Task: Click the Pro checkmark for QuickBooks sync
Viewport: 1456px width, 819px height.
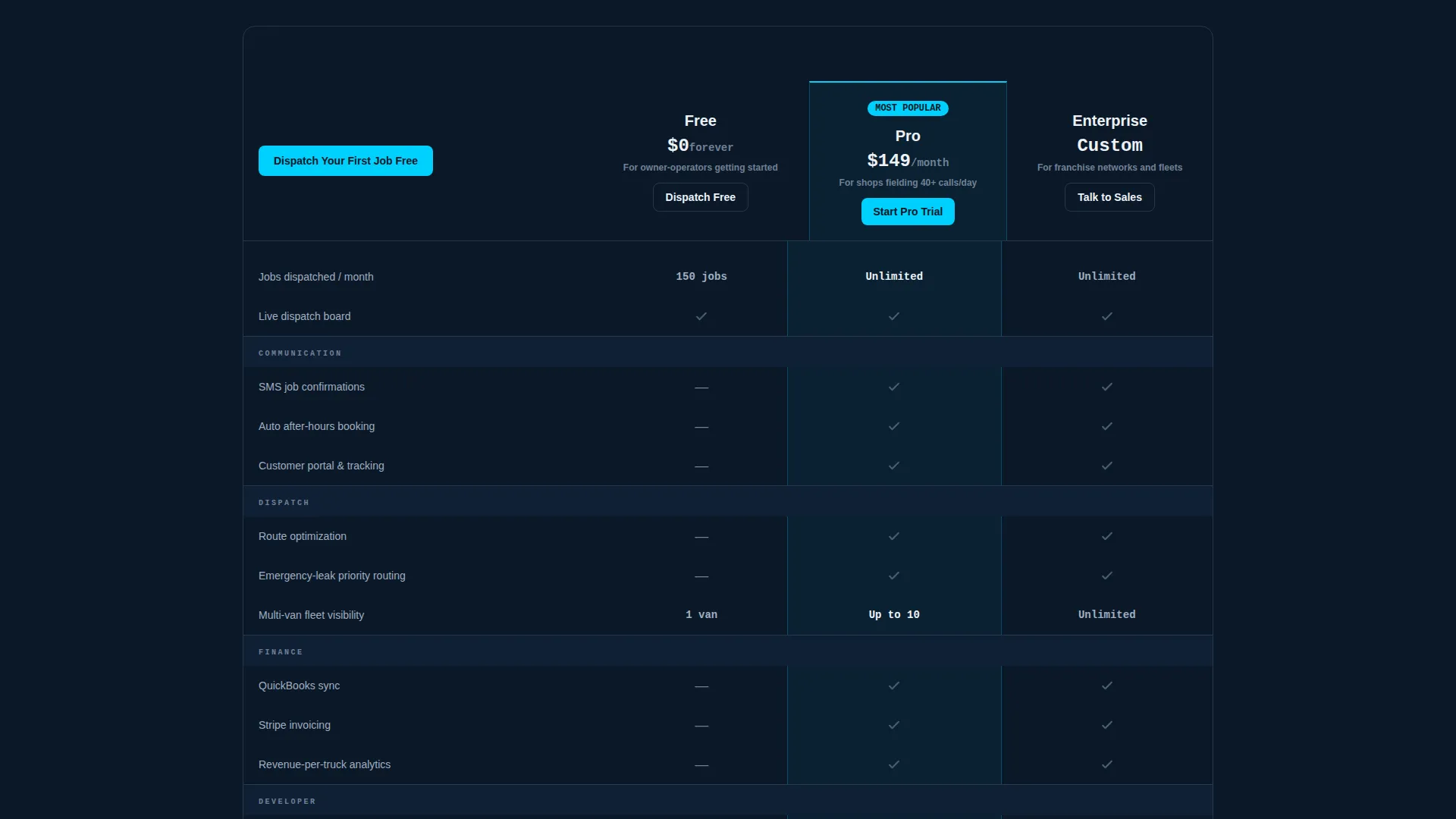Action: point(894,686)
